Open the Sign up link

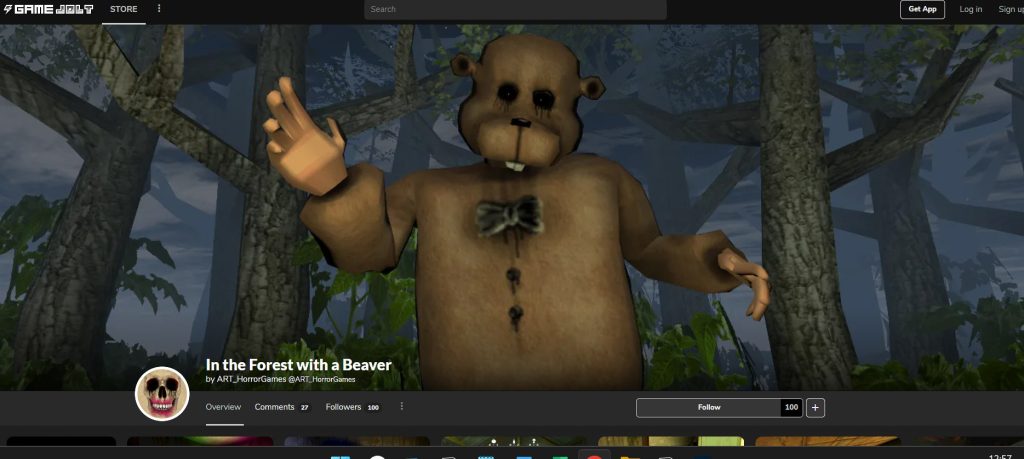[1010, 9]
